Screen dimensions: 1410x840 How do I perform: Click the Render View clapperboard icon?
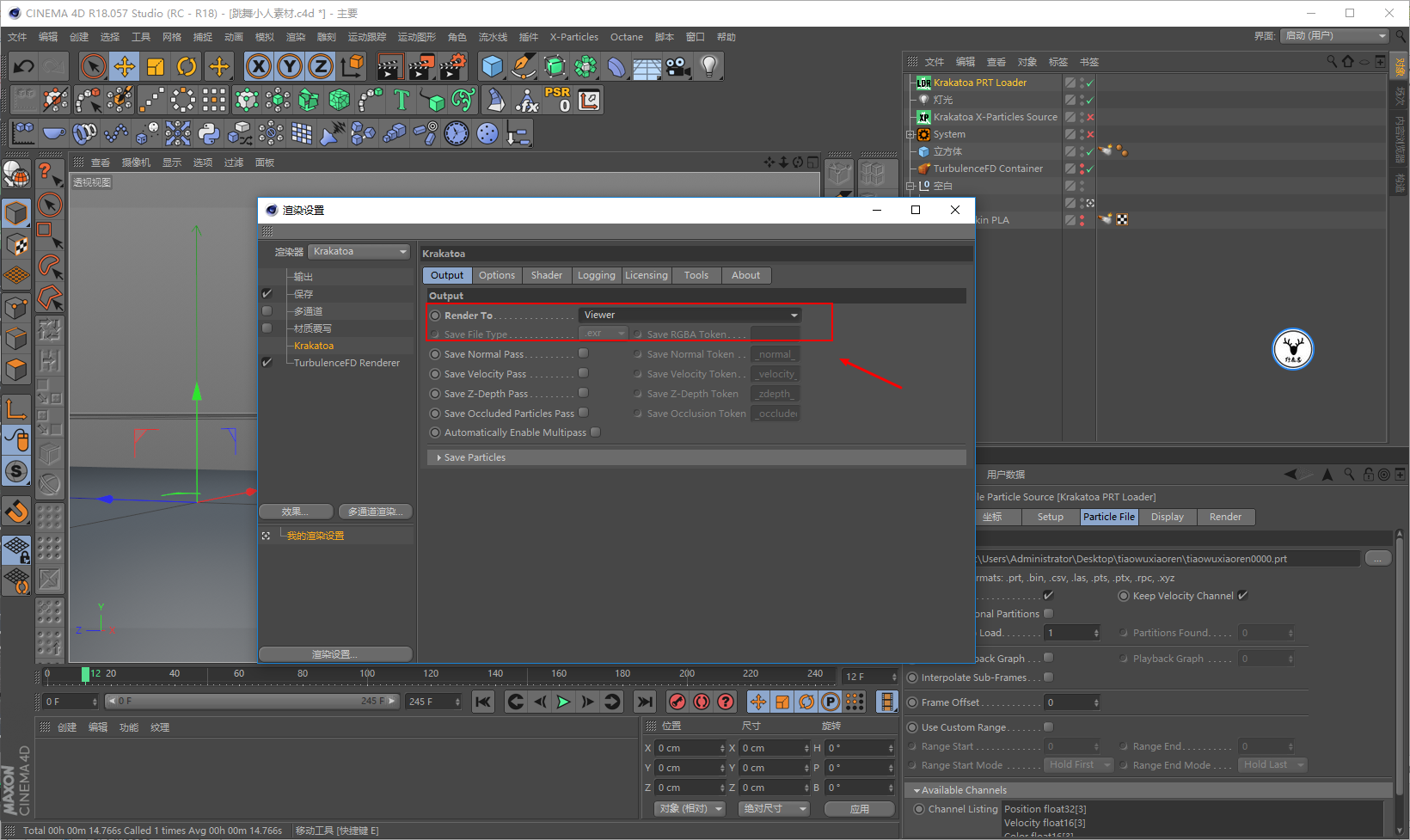coord(390,66)
